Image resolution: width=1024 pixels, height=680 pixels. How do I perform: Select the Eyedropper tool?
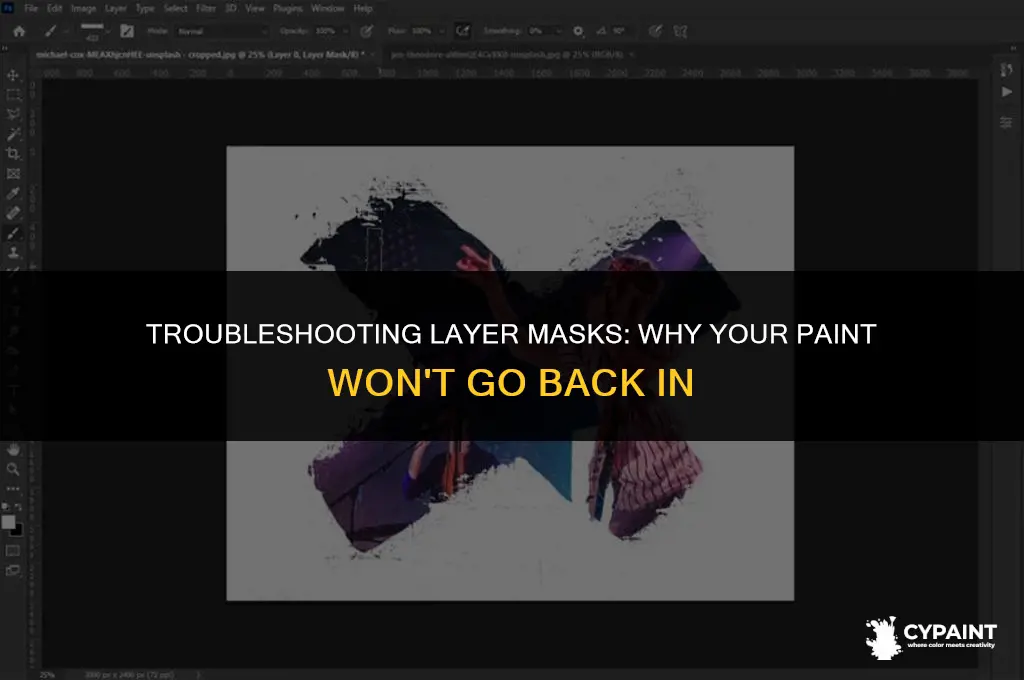(12, 193)
